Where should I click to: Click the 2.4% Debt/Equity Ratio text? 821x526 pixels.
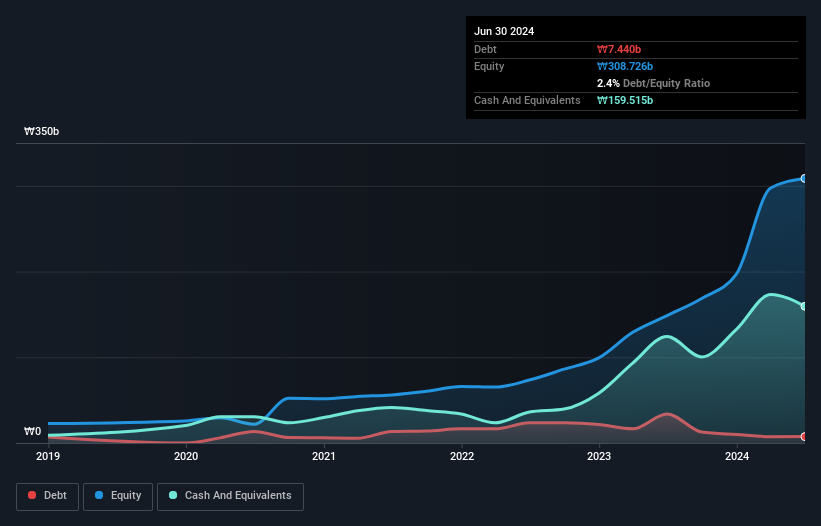tap(653, 83)
